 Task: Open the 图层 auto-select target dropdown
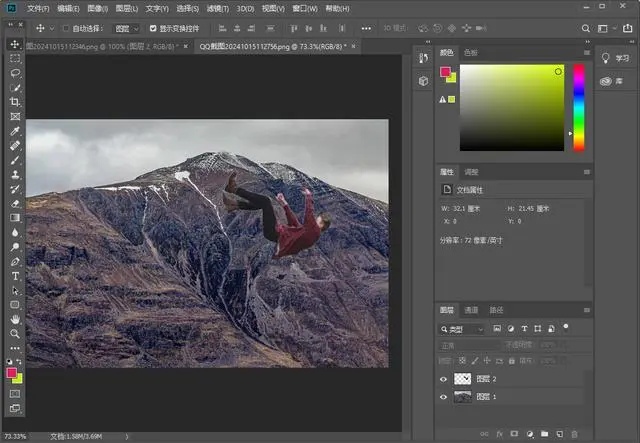tap(126, 29)
